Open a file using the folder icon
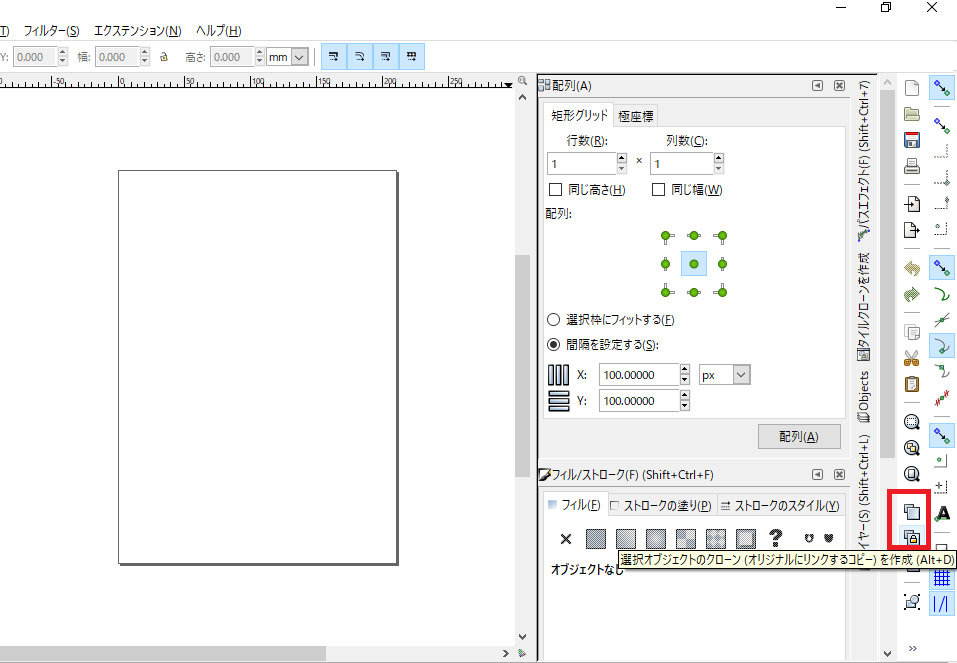Screen dimensions: 957x663 tap(912, 114)
